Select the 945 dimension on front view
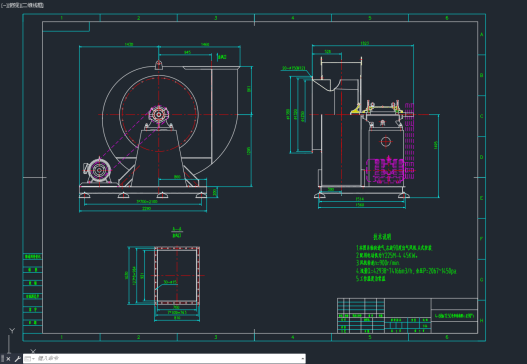This screenshot has width=527, height=364. click(188, 52)
